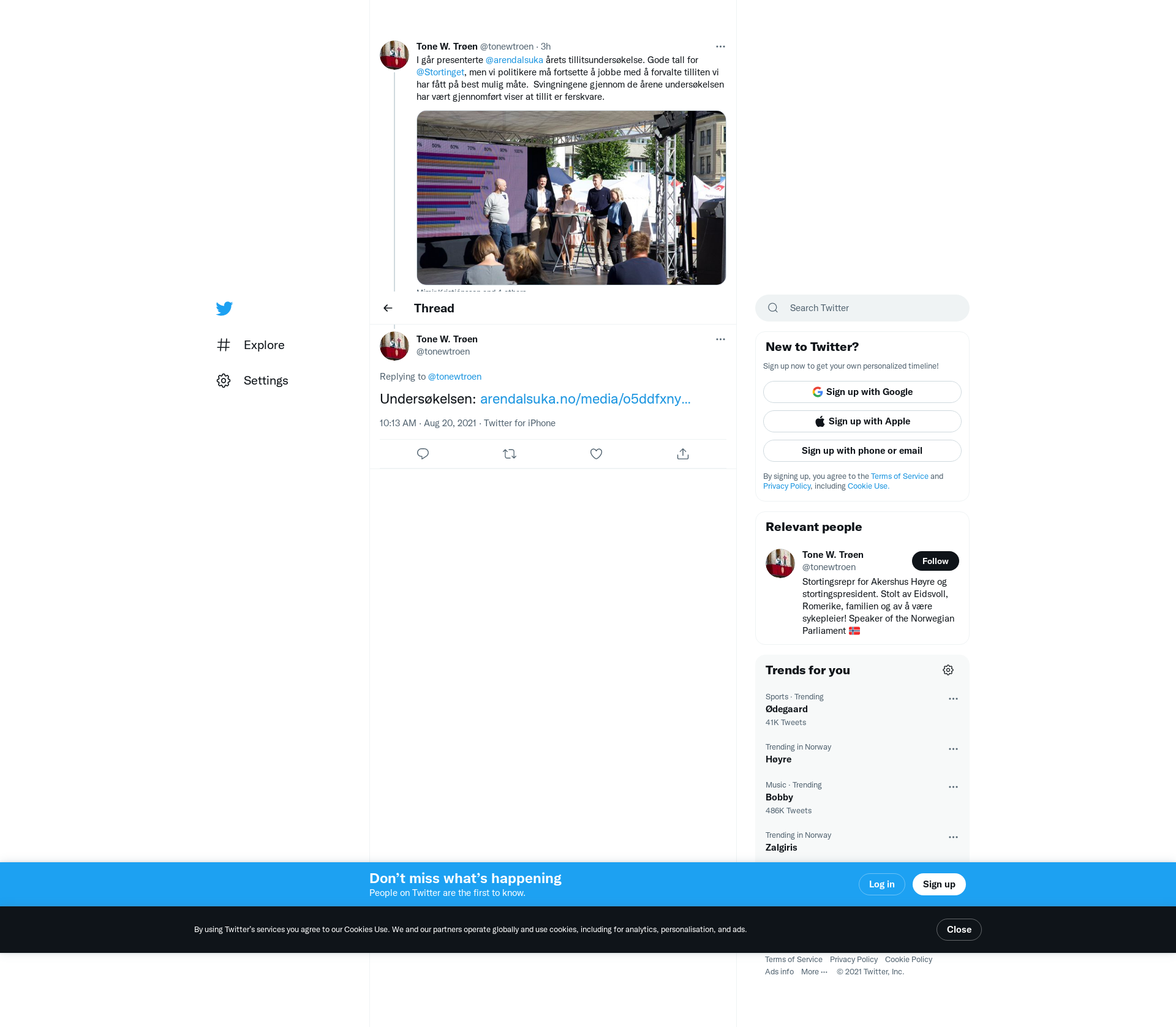Image resolution: width=1176 pixels, height=1027 pixels.
Task: Like the tweet with heart icon
Action: (x=596, y=454)
